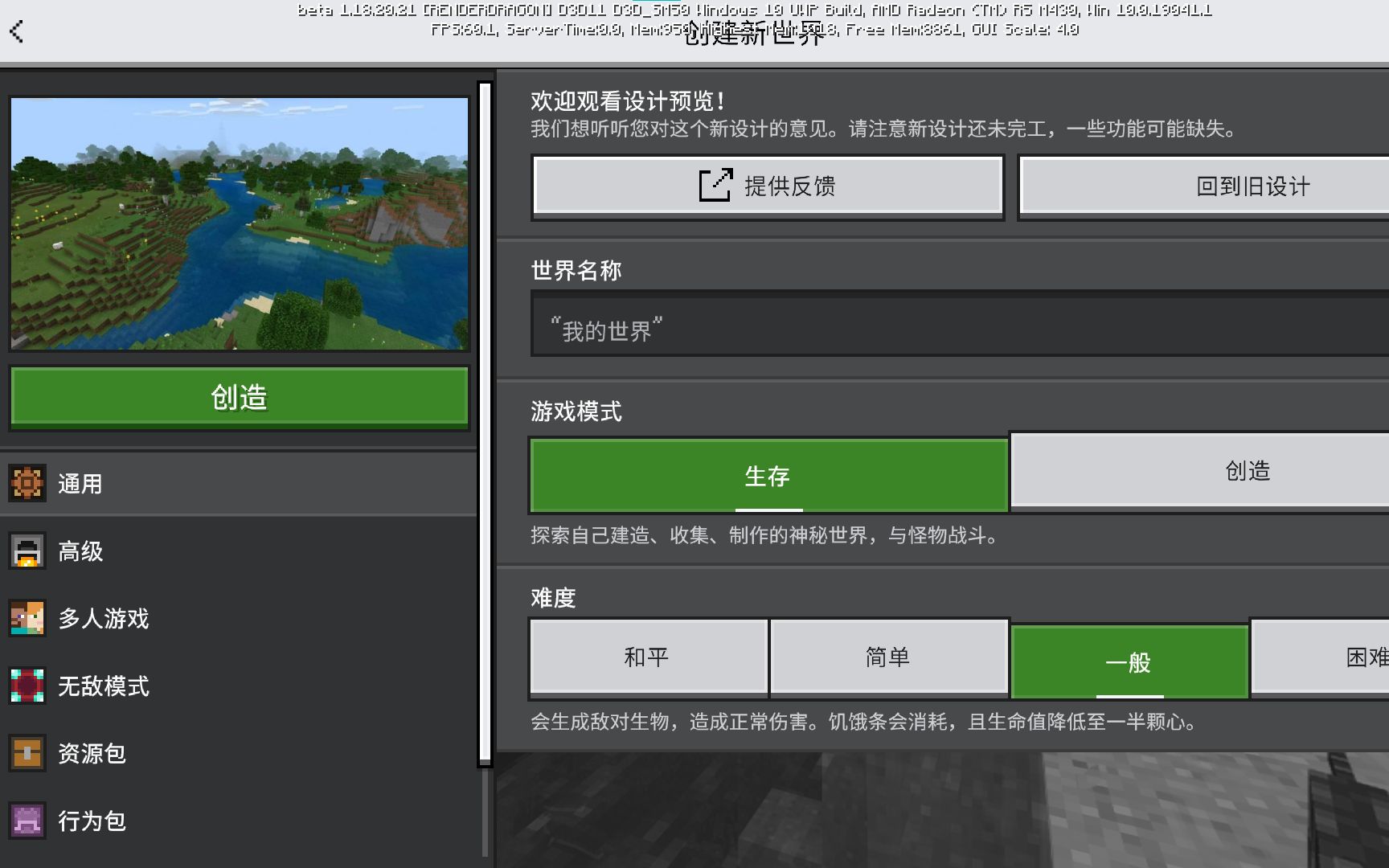1389x868 pixels.
Task: Click the 资源包 chest icon
Action: click(27, 753)
